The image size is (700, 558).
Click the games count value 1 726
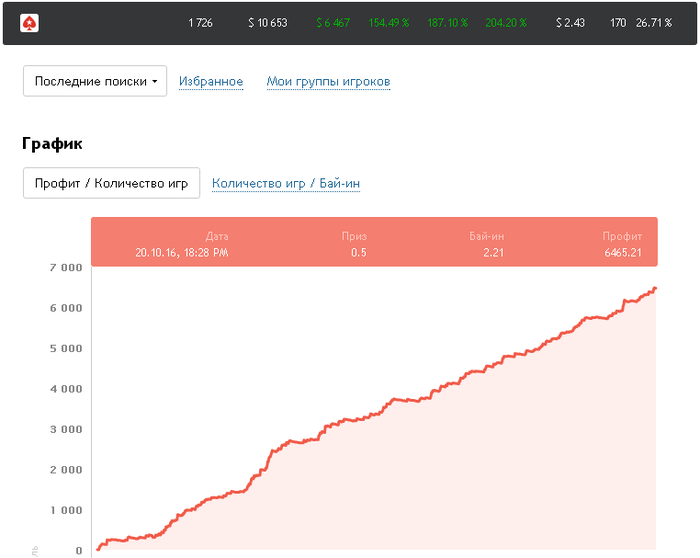tap(200, 23)
